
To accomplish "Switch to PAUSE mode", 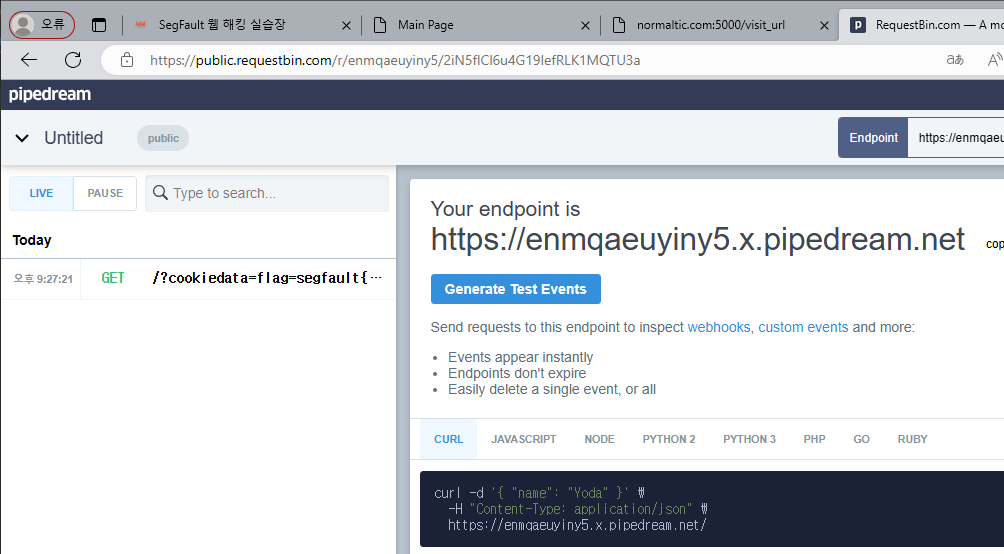I will click(105, 193).
